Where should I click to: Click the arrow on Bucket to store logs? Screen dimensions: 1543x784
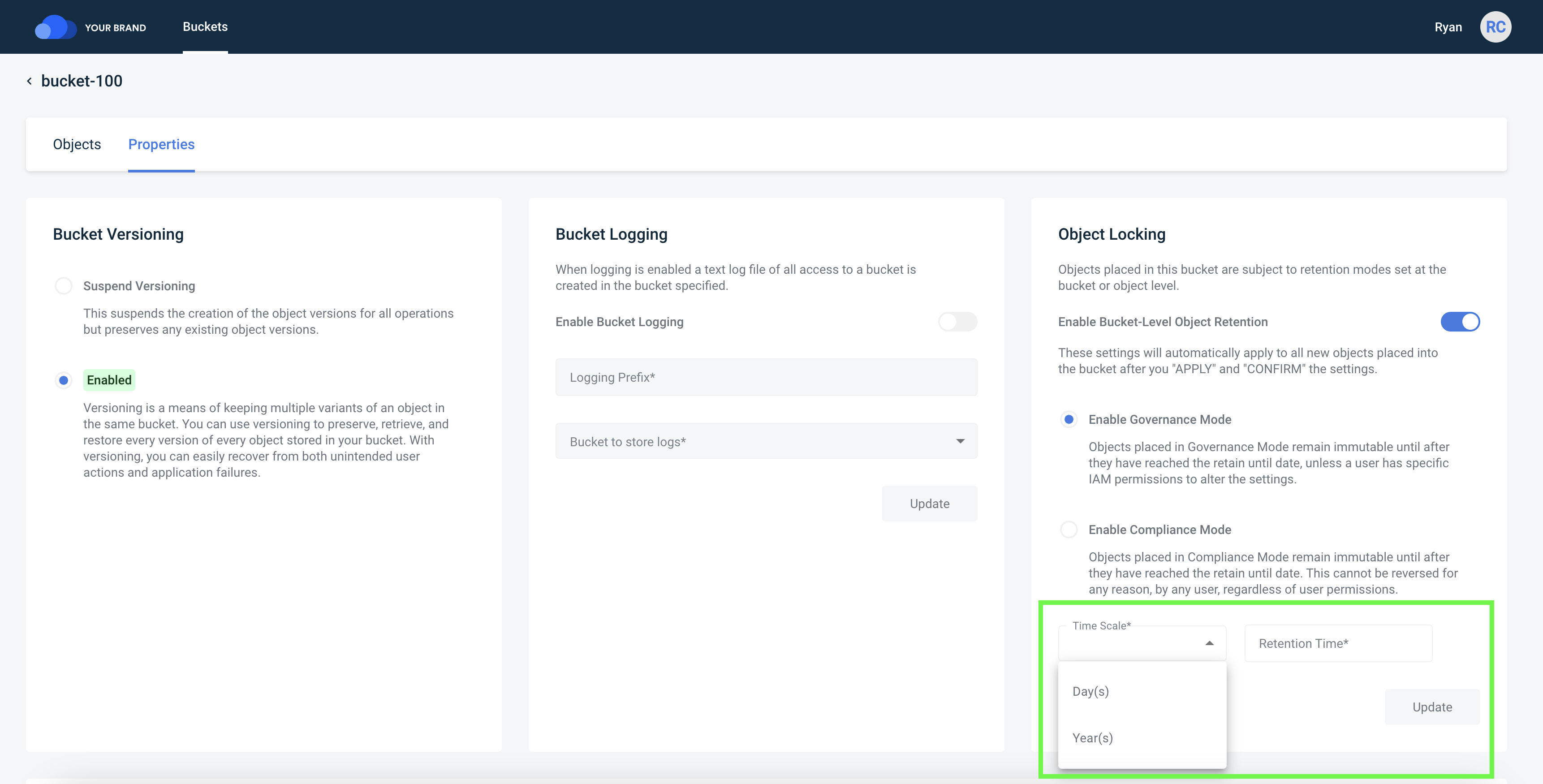coord(960,441)
